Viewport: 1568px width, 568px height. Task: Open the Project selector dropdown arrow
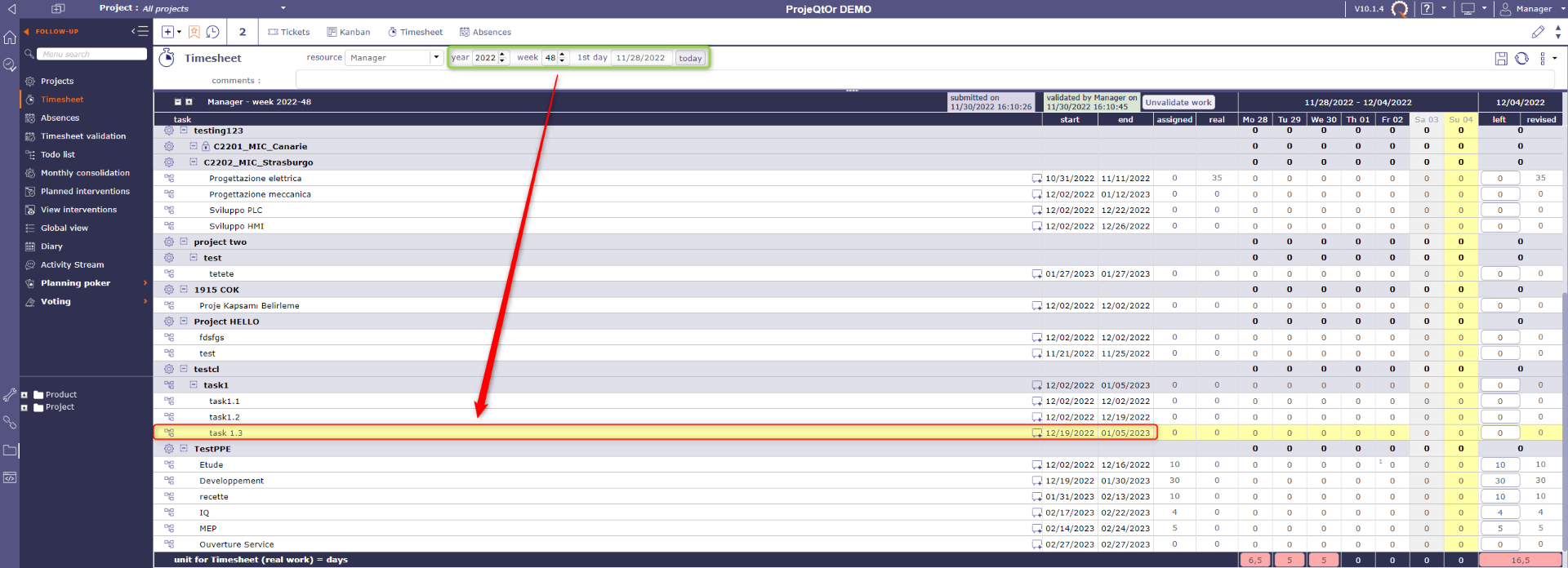[283, 8]
